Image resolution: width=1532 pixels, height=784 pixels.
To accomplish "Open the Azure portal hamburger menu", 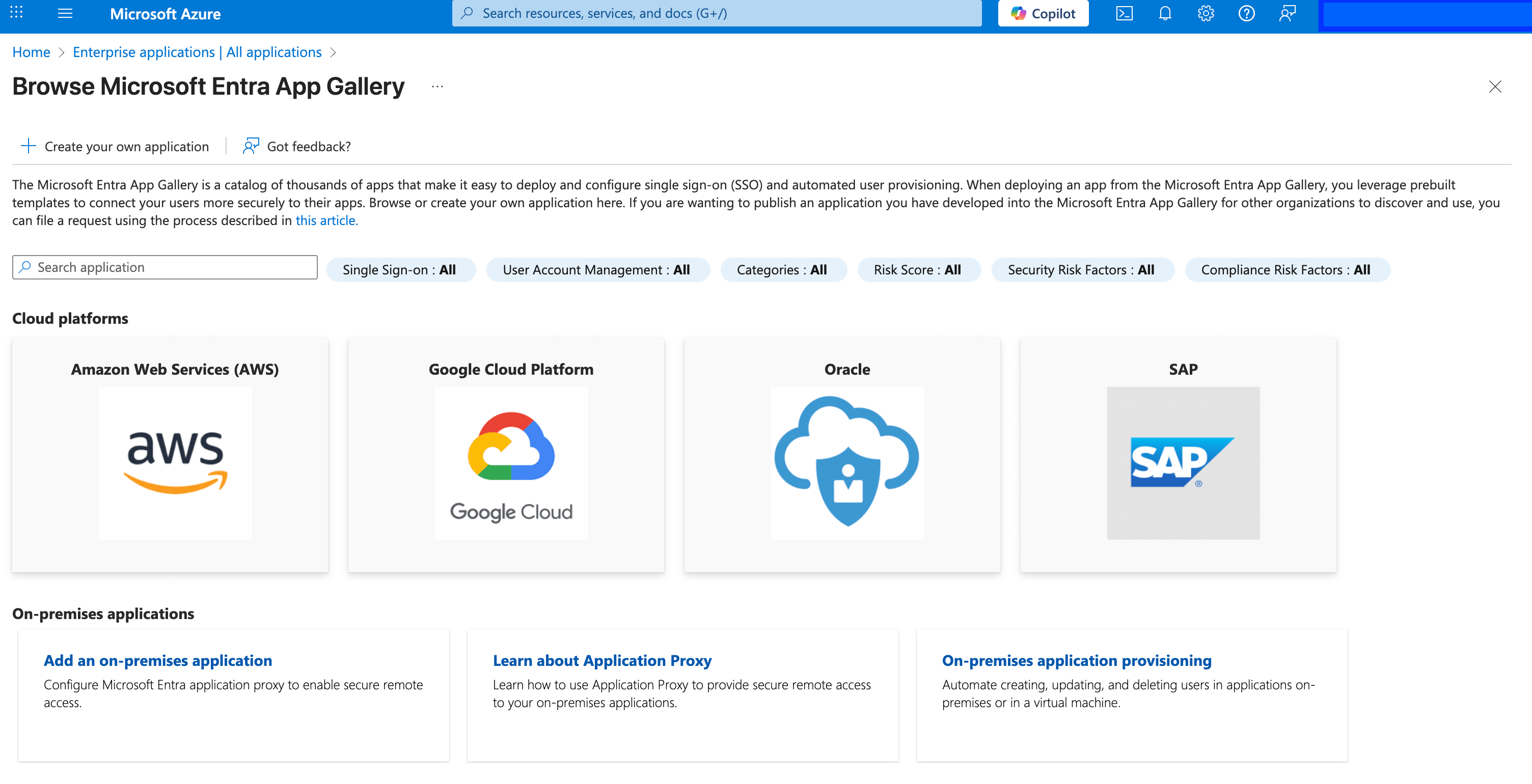I will coord(65,14).
